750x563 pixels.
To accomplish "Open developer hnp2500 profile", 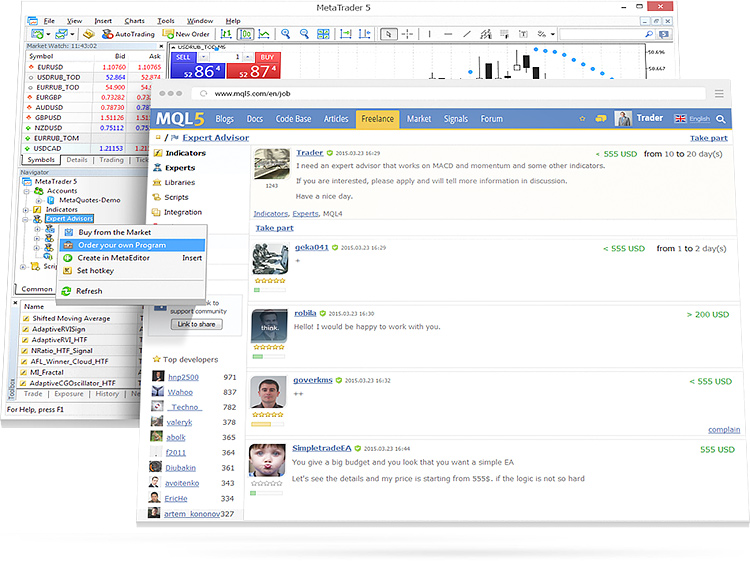I will tap(183, 377).
